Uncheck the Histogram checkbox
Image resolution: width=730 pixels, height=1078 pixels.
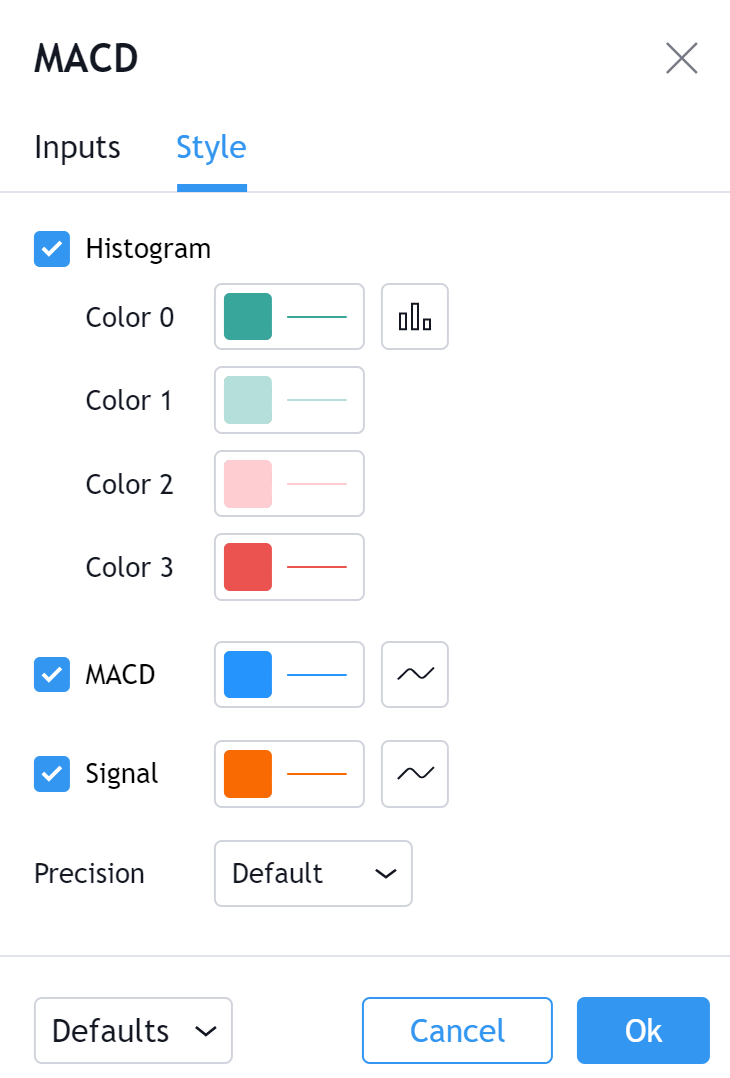(x=52, y=249)
